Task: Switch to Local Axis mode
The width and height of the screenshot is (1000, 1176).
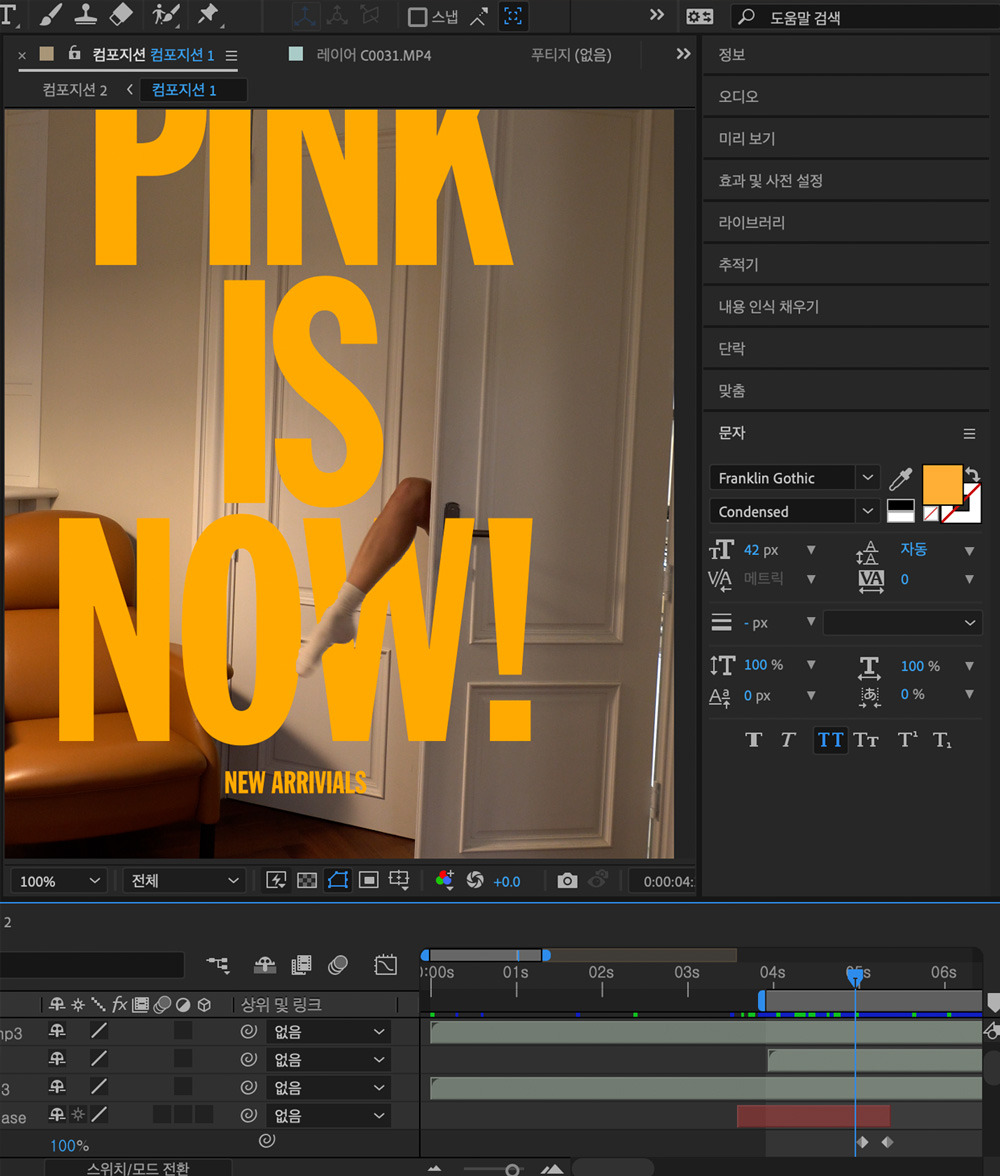Action: click(x=305, y=16)
